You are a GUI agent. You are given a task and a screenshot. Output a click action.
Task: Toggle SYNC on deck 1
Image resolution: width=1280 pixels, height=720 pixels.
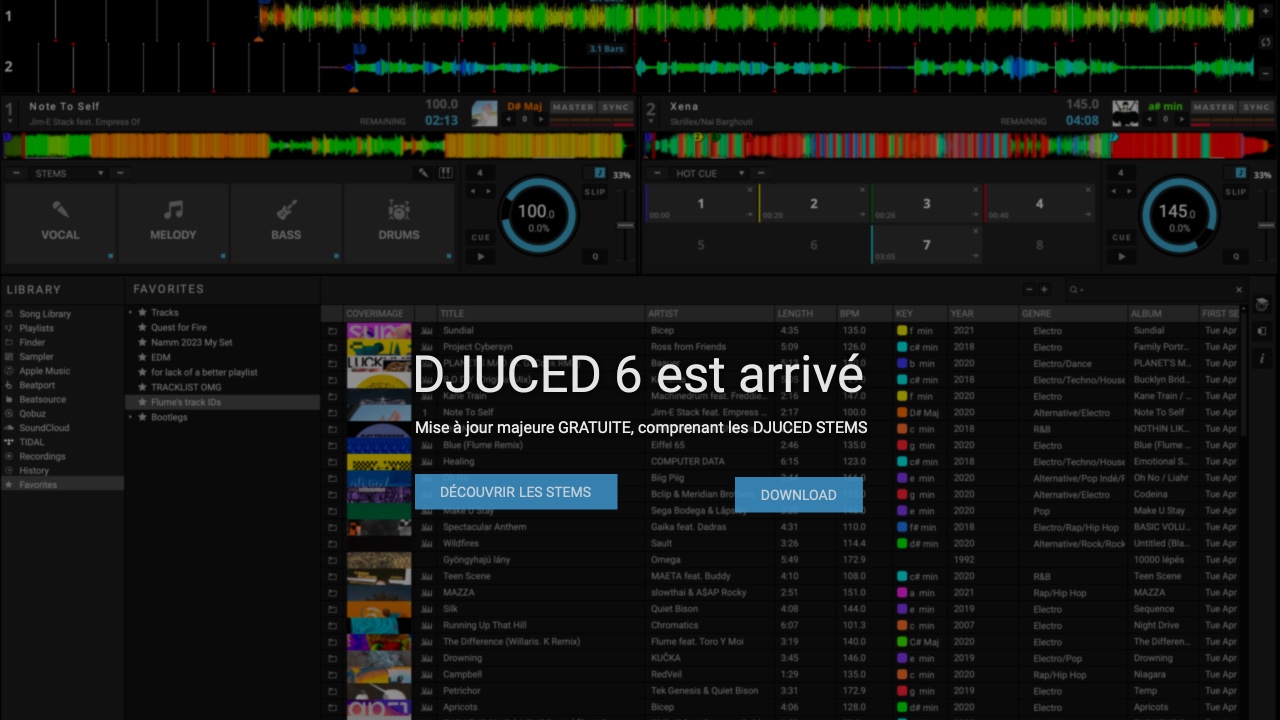616,107
